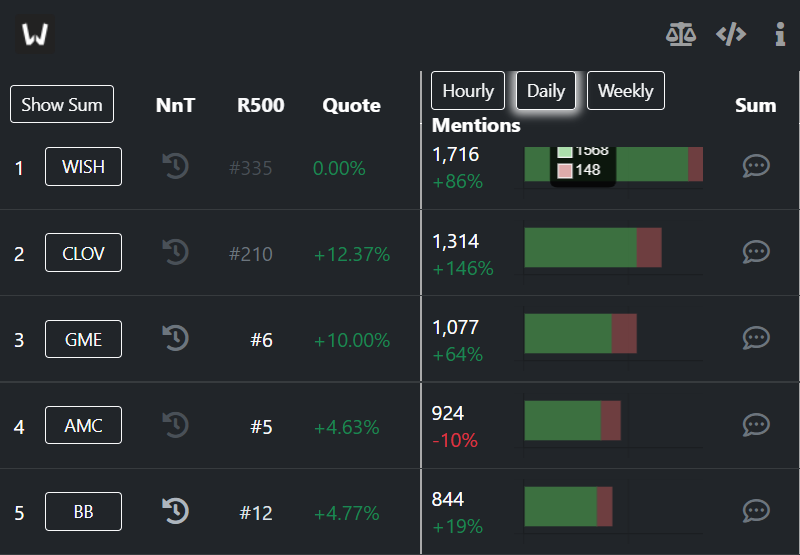Click the +146% mentions change
Image resolution: width=800 pixels, height=555 pixels.
point(463,268)
